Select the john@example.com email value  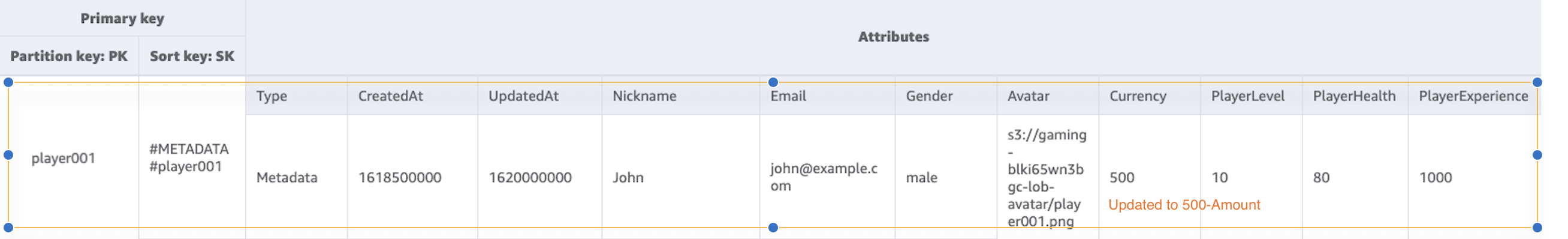(x=824, y=177)
